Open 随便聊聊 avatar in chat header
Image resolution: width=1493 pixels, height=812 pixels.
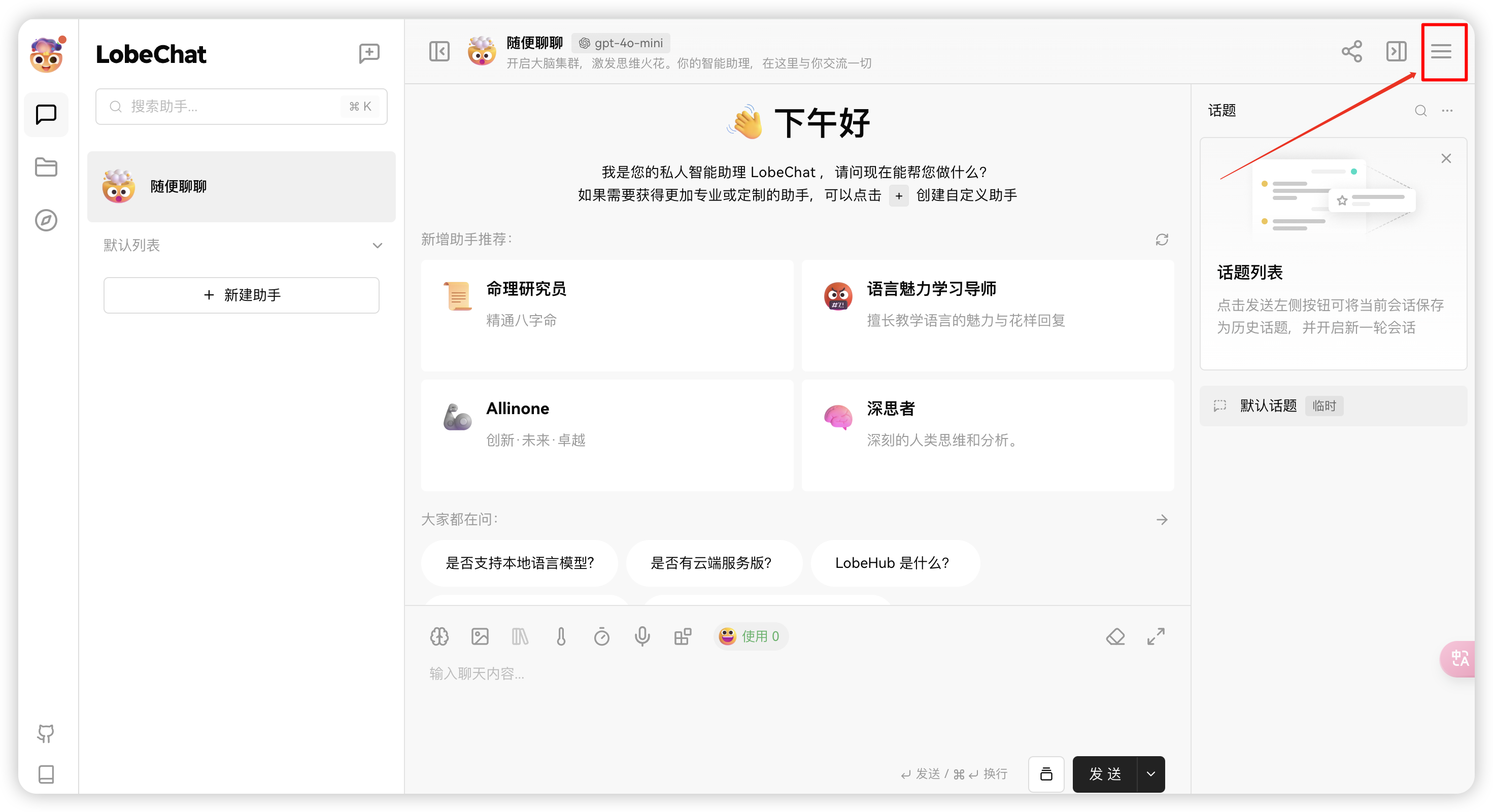click(x=482, y=52)
